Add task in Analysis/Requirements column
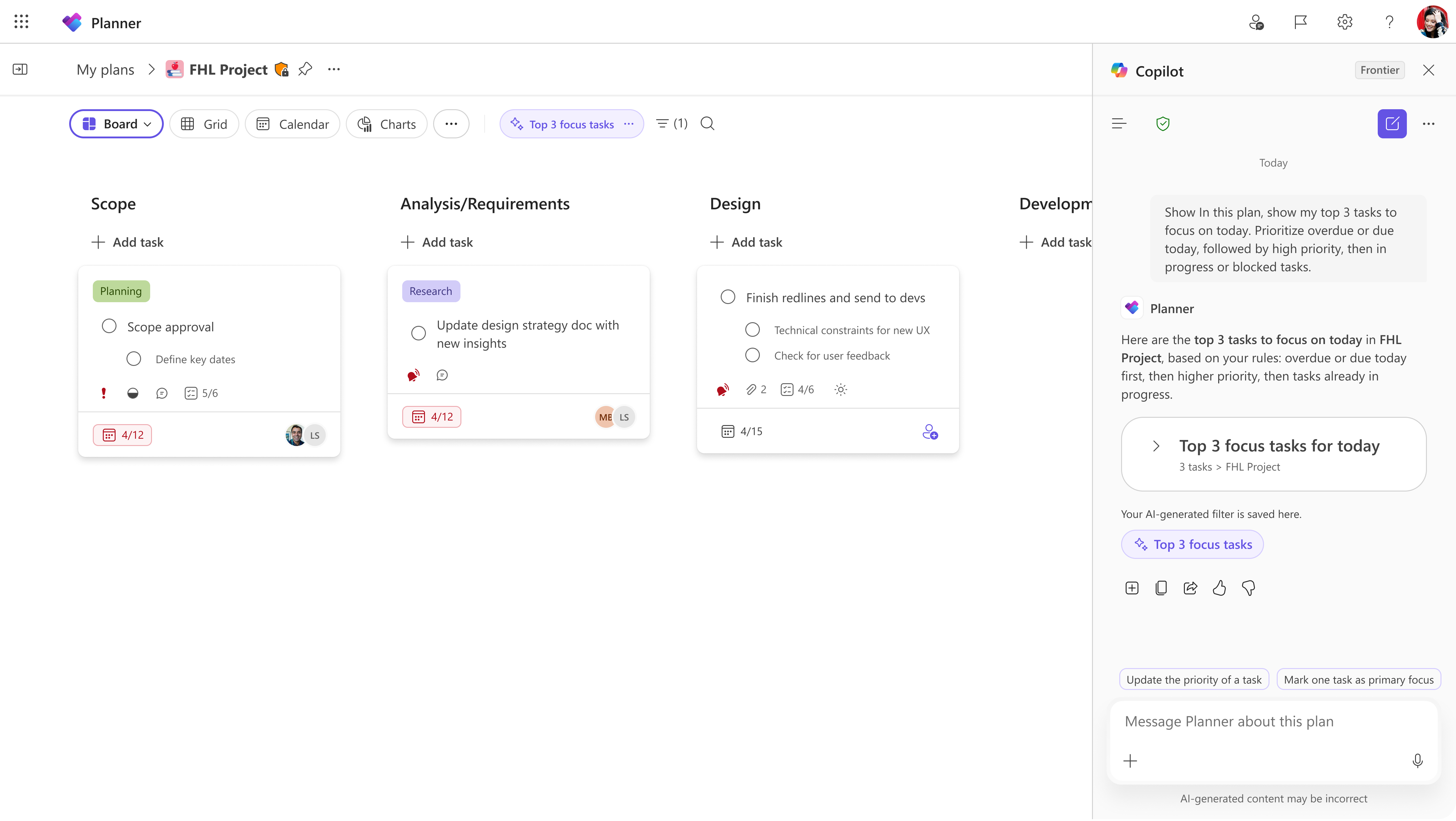1456x821 pixels. (x=437, y=243)
